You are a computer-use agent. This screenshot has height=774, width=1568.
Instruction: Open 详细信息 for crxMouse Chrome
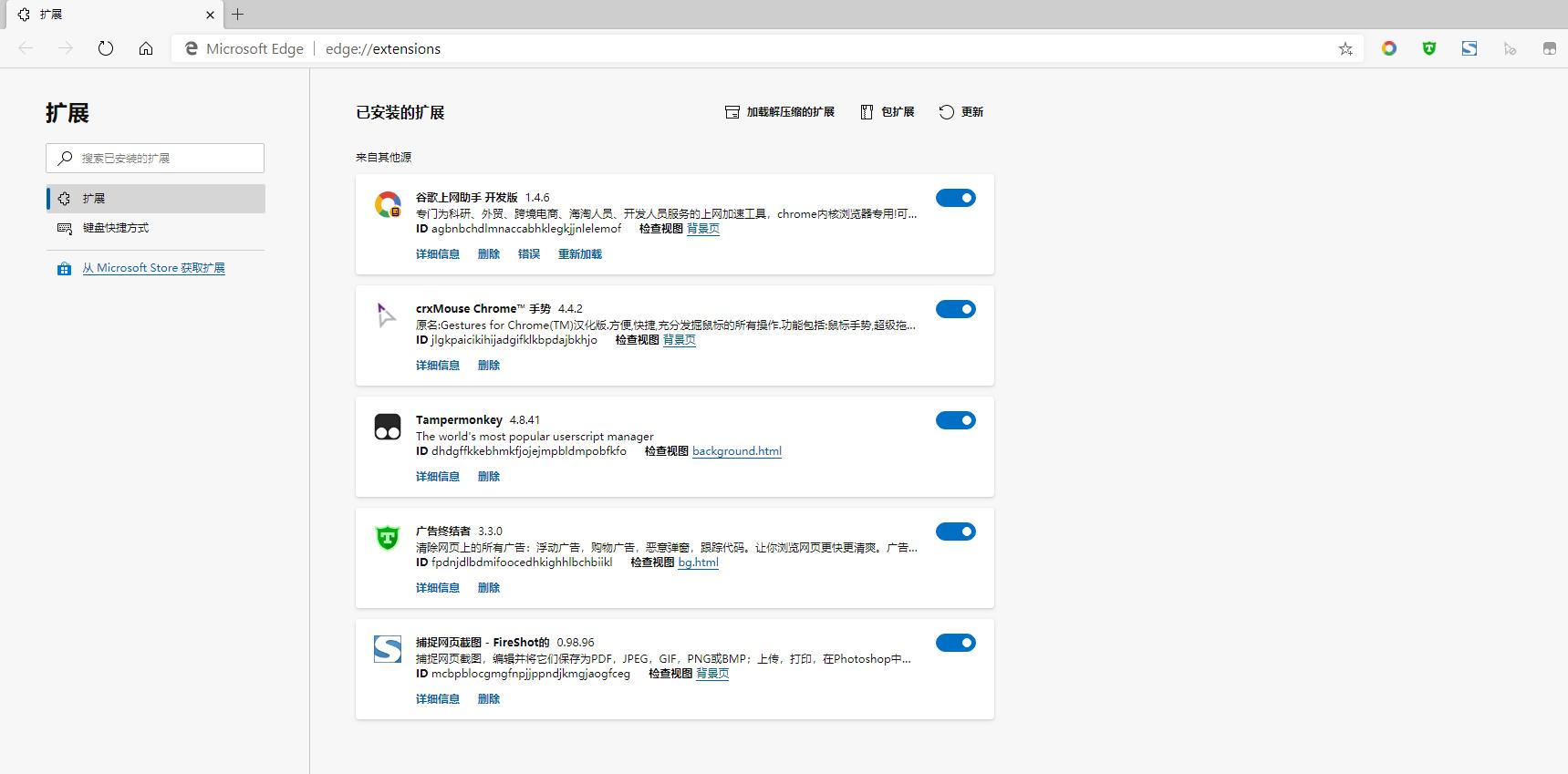[x=438, y=366]
